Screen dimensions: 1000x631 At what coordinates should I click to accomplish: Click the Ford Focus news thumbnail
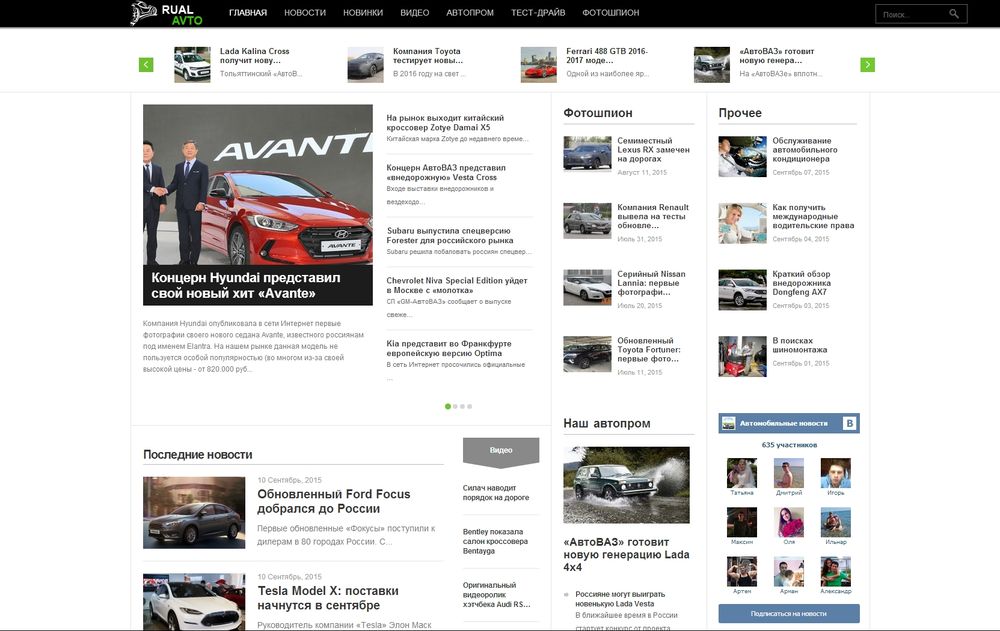(x=194, y=513)
